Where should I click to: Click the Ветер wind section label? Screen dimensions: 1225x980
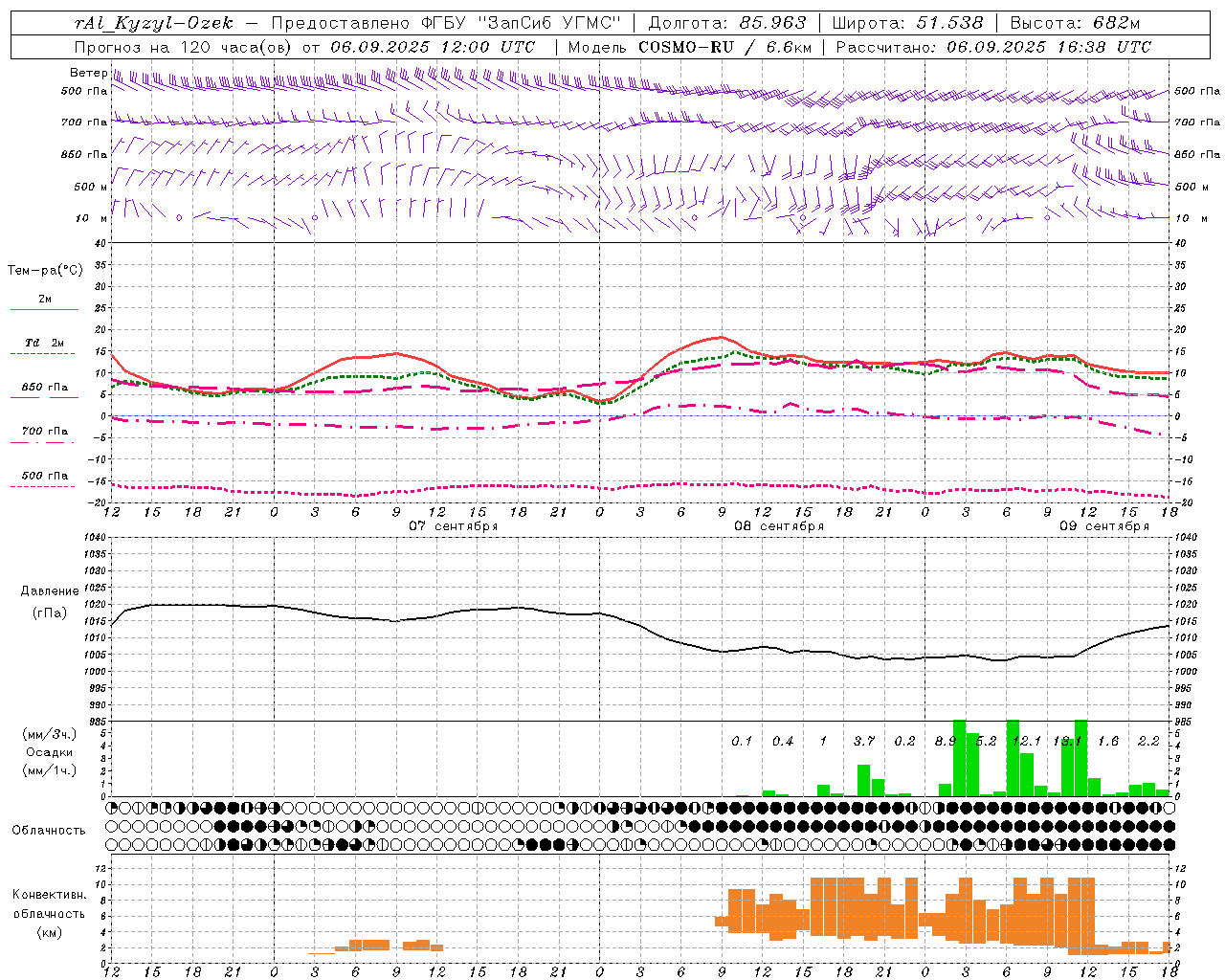[x=88, y=73]
